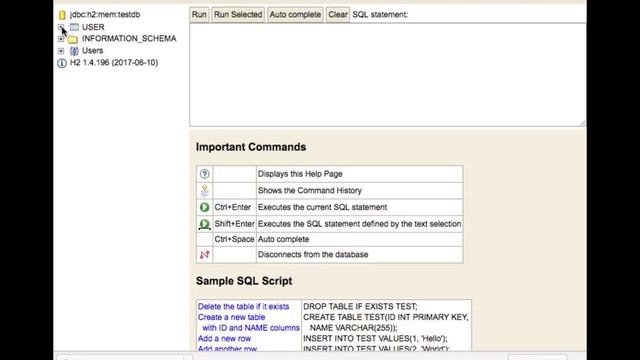Select INFORMATION_SCHEMA label in tree

(x=129, y=39)
